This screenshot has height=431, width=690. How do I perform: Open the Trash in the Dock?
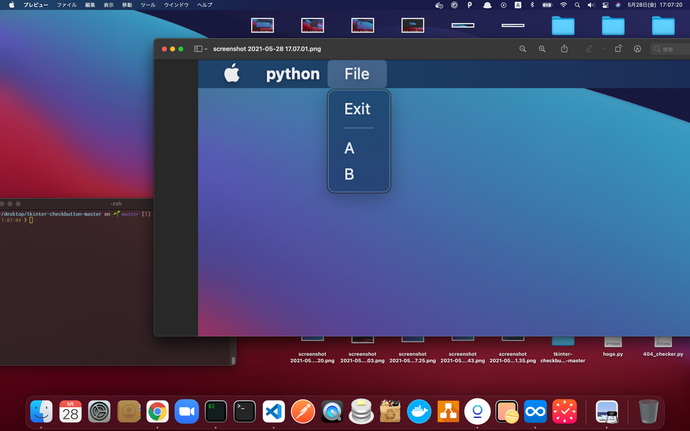pos(648,410)
